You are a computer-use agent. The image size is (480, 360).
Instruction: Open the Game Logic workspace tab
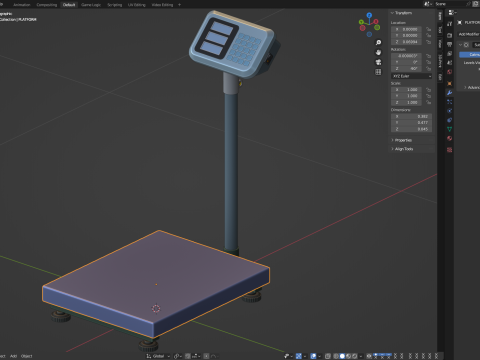[91, 5]
